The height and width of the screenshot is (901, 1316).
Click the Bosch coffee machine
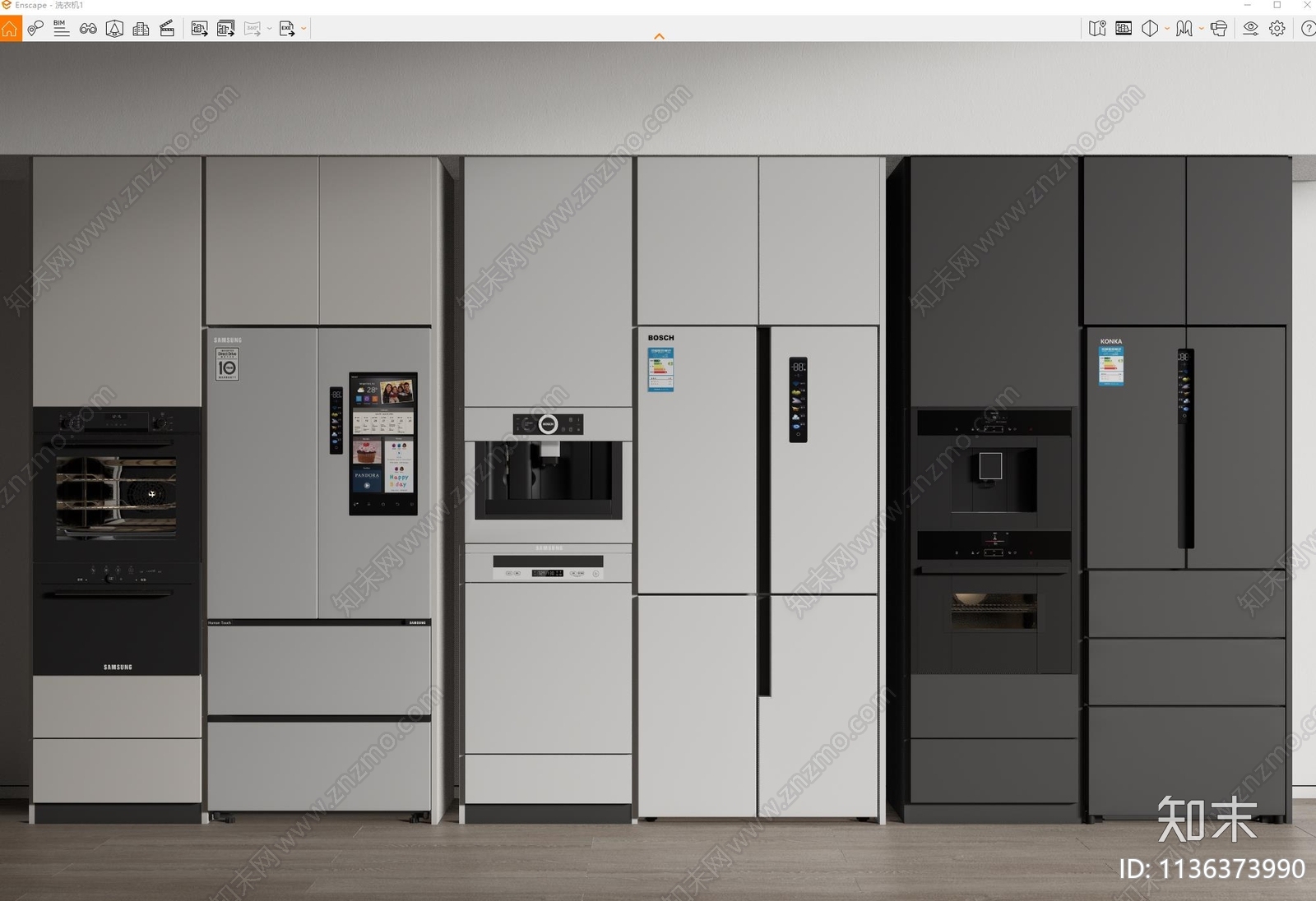(x=549, y=474)
